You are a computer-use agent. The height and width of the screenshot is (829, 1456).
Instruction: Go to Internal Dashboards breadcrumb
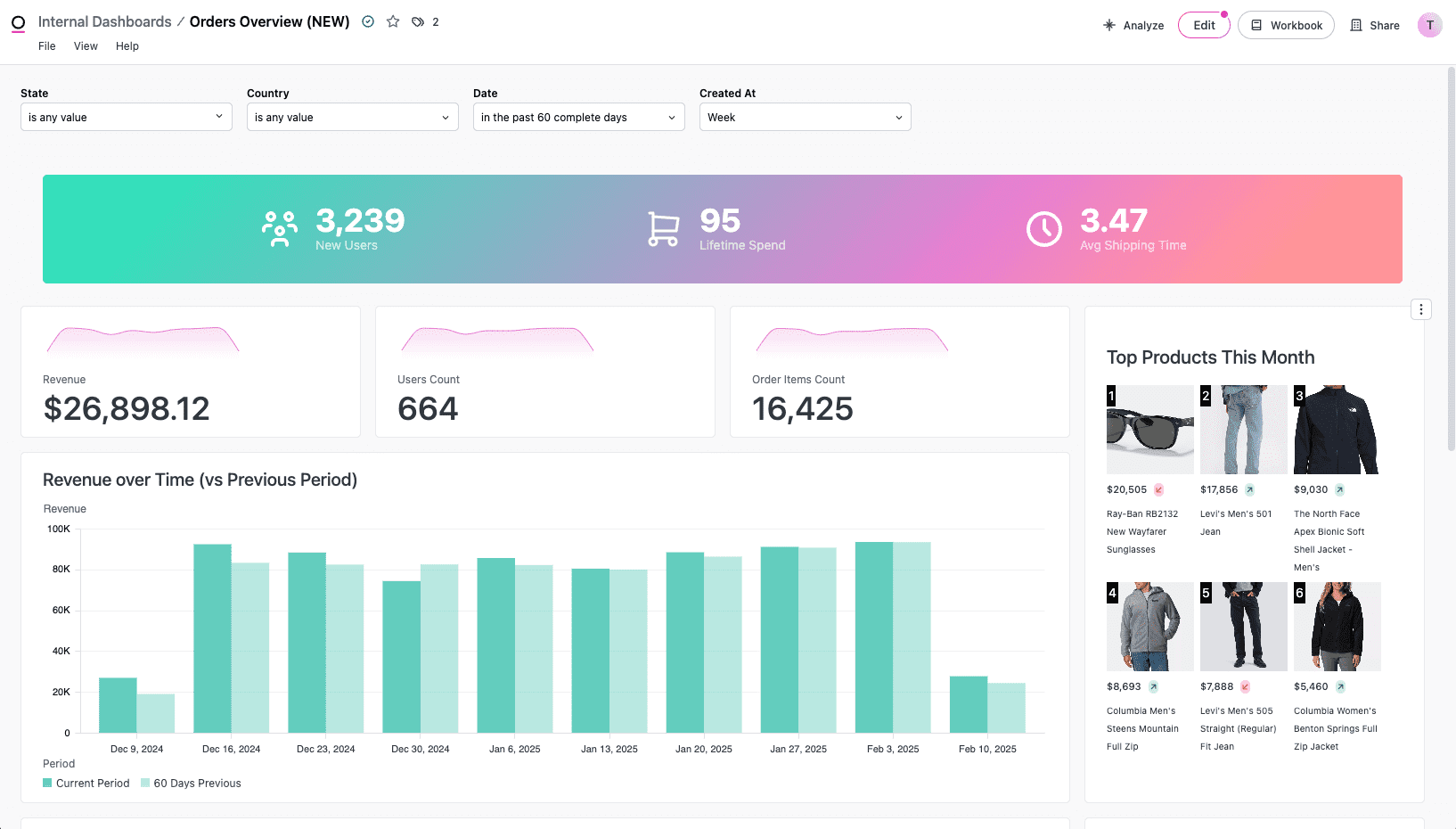tap(103, 21)
